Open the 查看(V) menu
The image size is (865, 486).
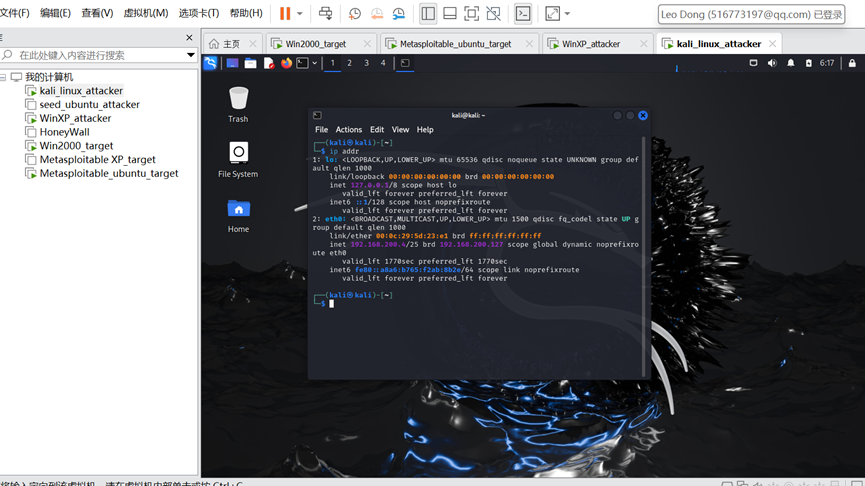point(97,13)
